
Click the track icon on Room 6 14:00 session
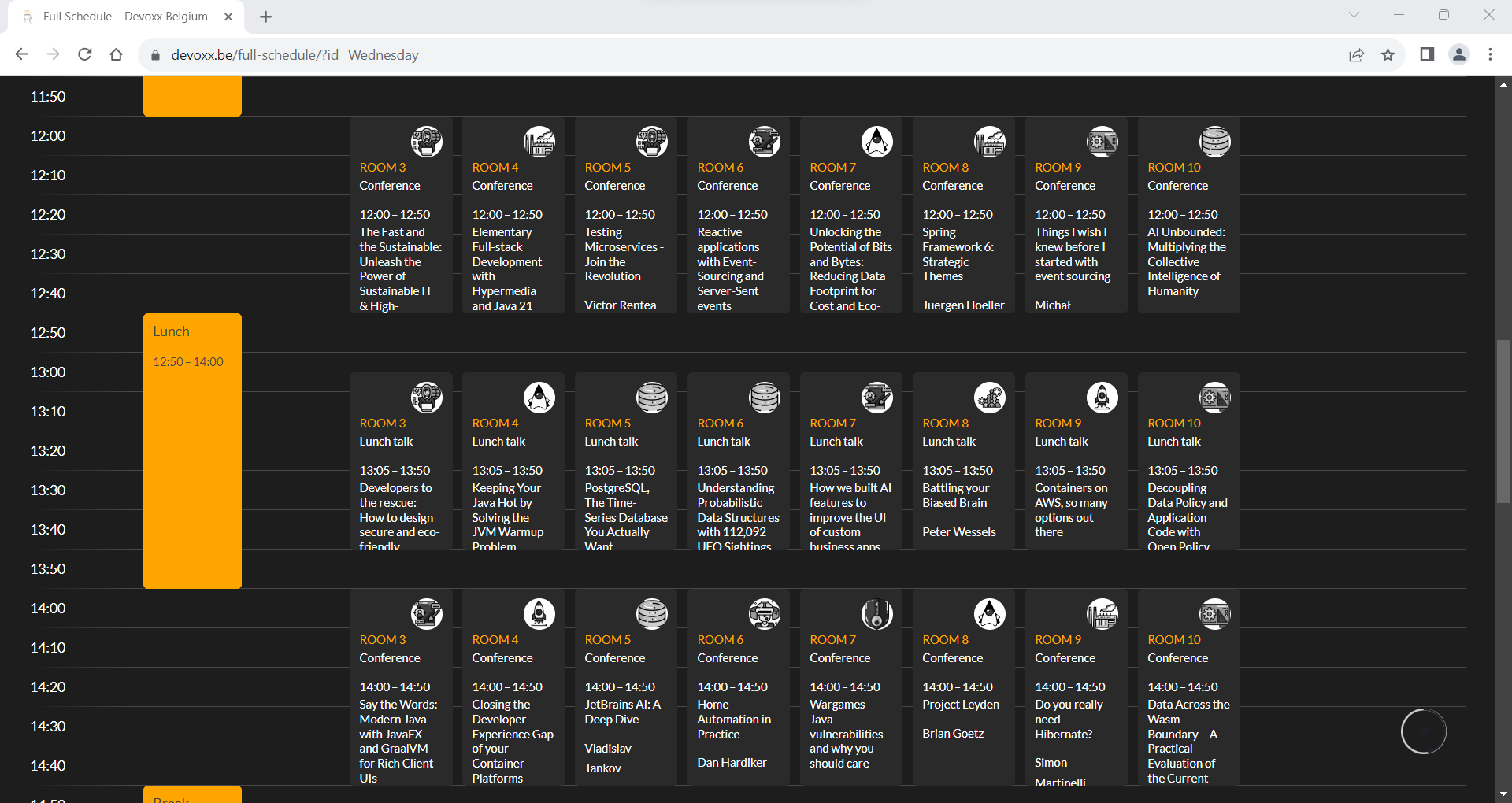764,614
